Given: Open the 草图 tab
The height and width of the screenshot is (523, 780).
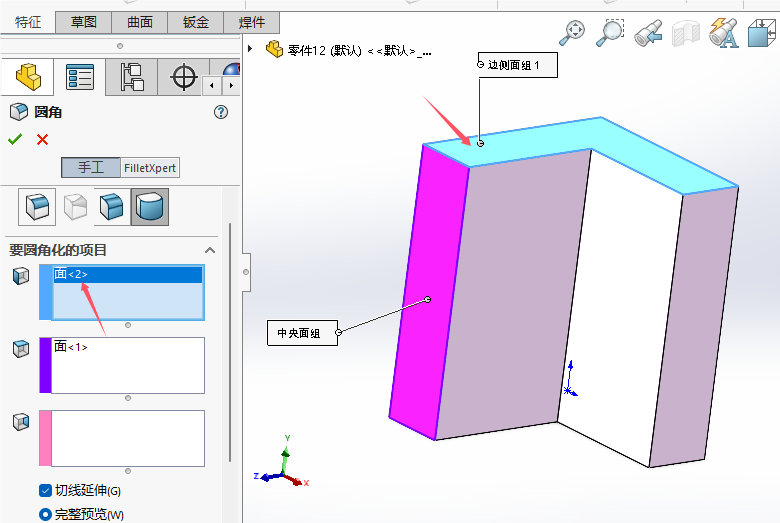Looking at the screenshot, I should pos(84,22).
